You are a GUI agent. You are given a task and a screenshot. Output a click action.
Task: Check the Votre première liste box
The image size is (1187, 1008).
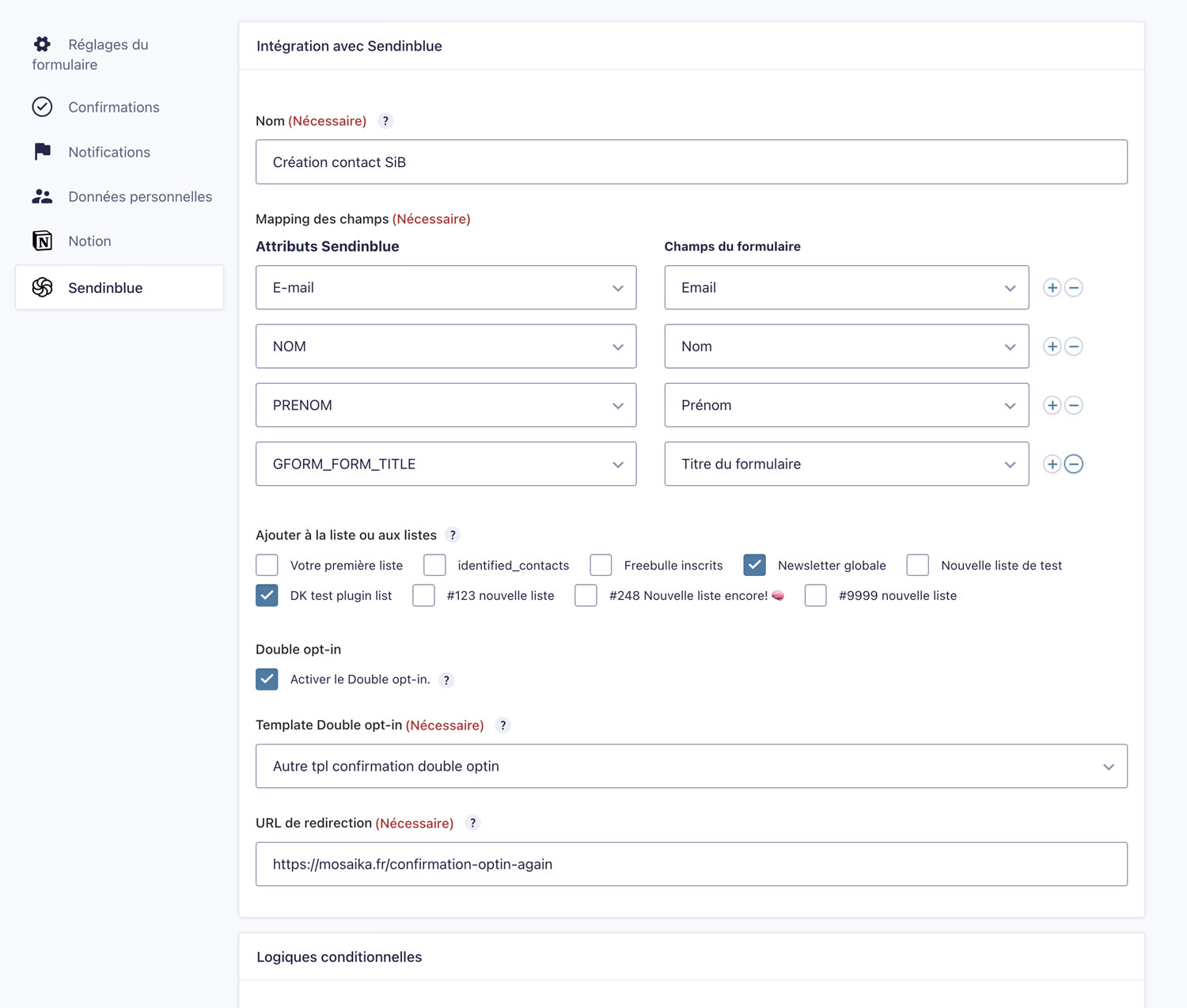pyautogui.click(x=267, y=565)
